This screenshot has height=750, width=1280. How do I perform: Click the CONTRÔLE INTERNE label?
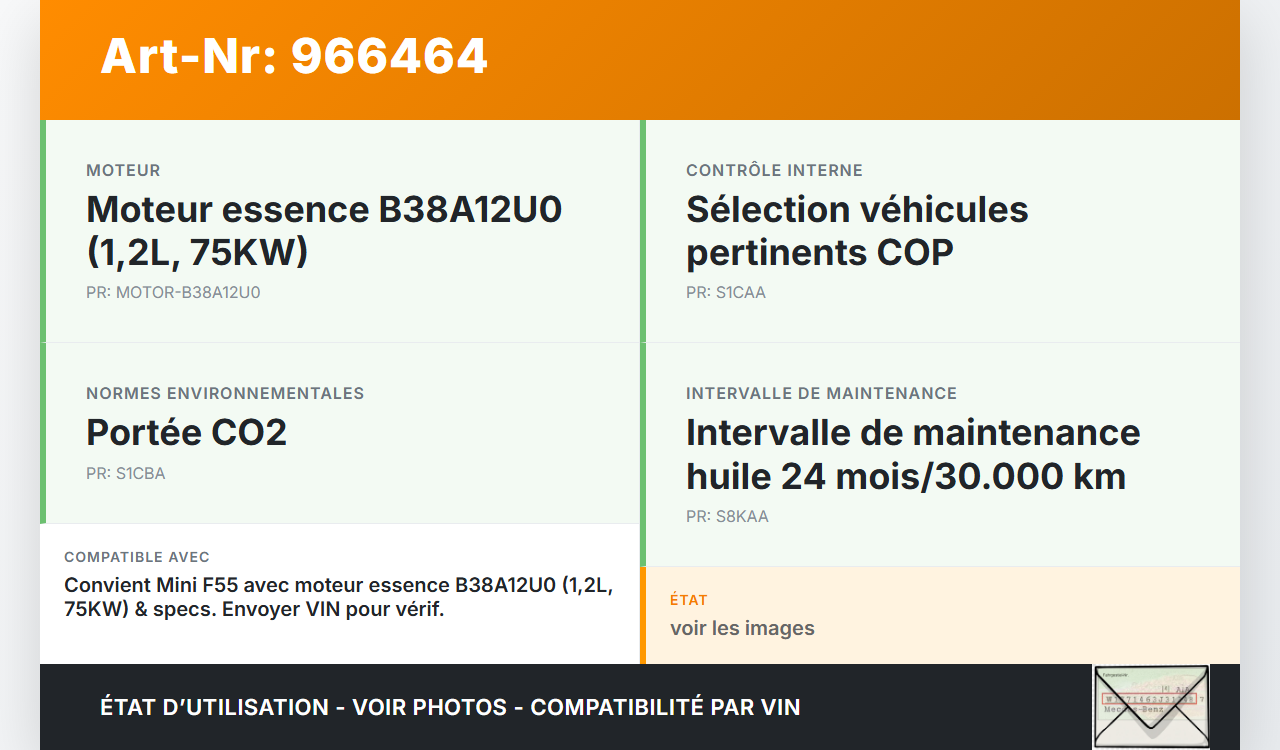point(774,171)
